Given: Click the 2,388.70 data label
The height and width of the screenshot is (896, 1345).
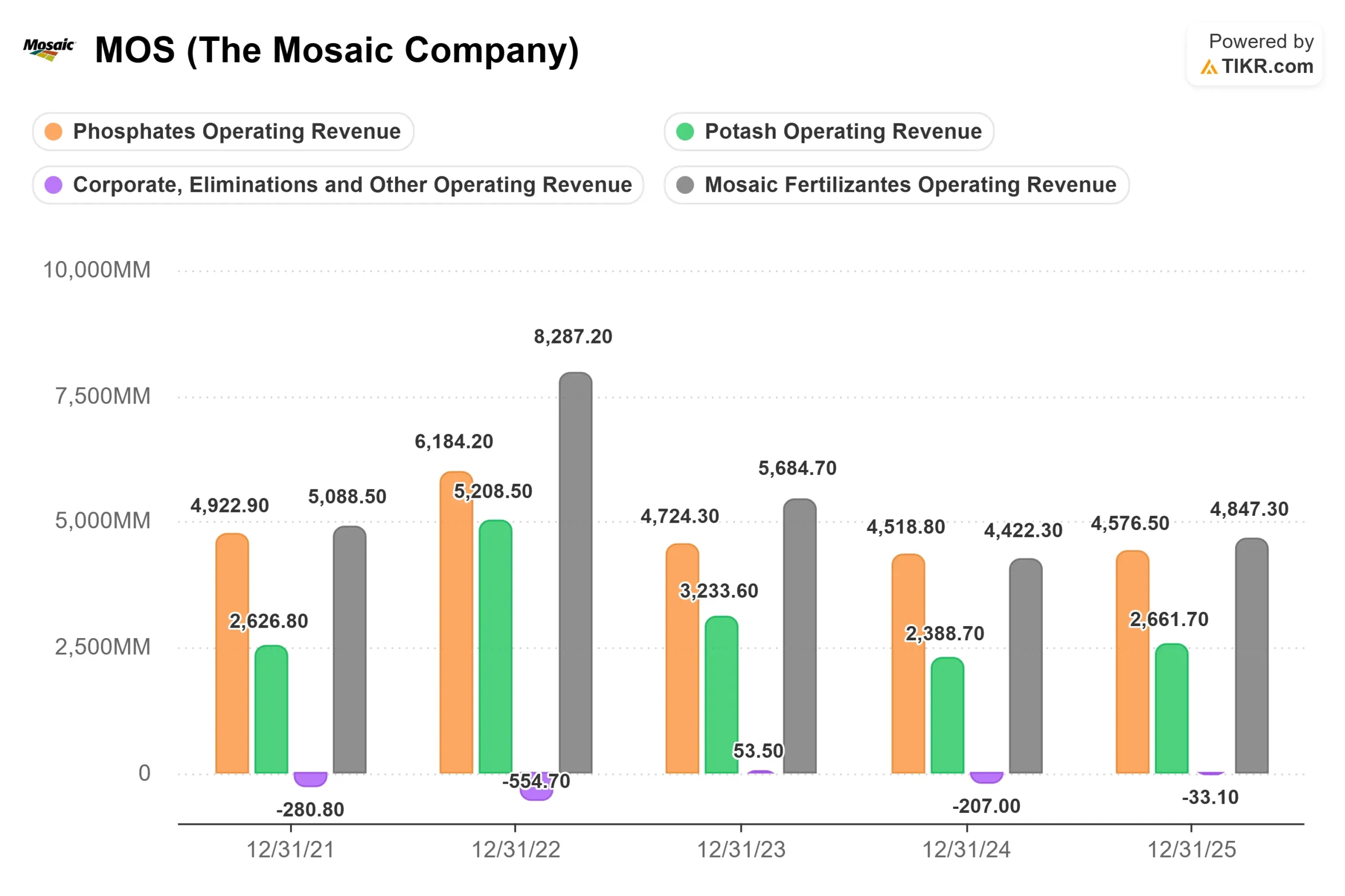Looking at the screenshot, I should [944, 633].
